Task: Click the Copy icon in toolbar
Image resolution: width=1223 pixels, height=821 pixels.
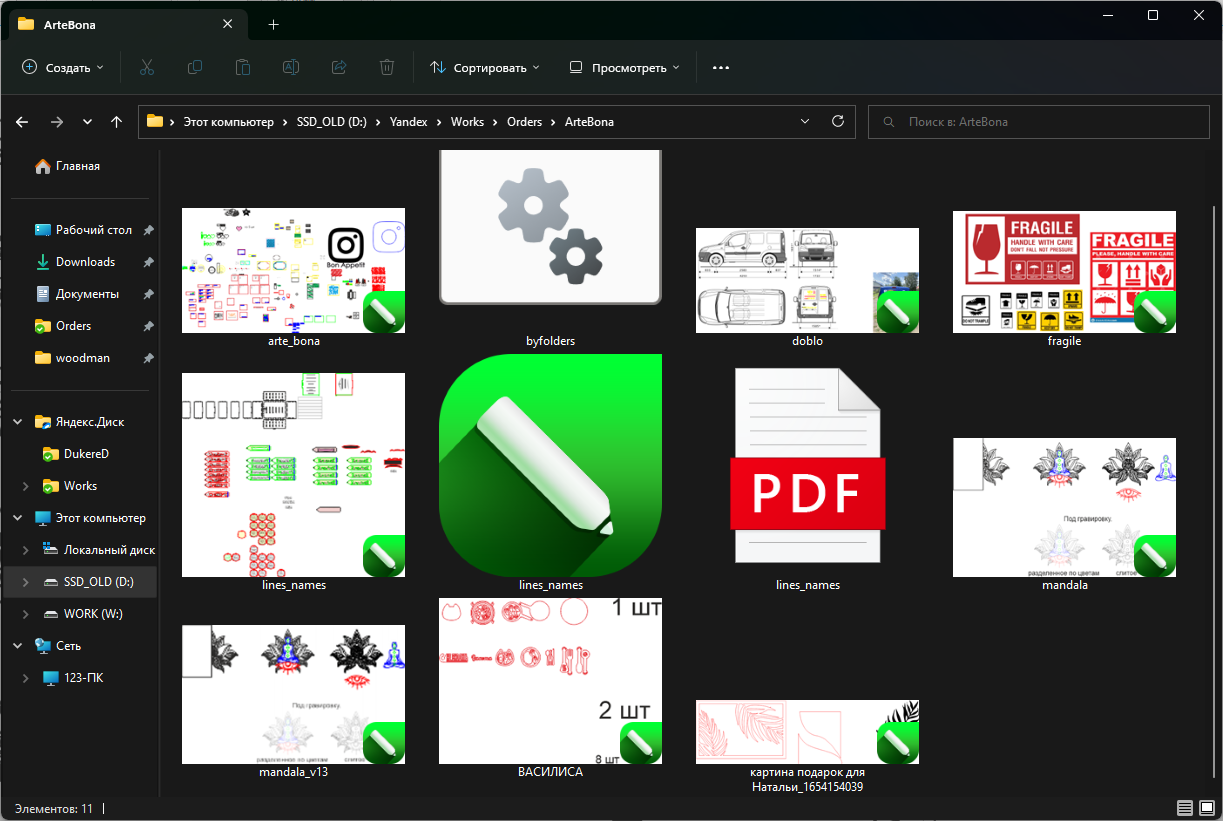Action: click(x=195, y=67)
